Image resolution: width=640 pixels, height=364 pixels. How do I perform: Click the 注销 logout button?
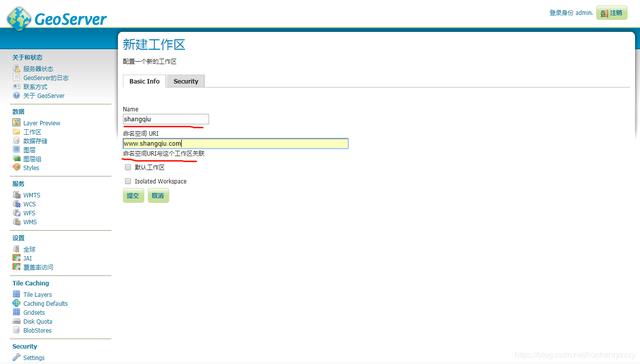pyautogui.click(x=611, y=13)
